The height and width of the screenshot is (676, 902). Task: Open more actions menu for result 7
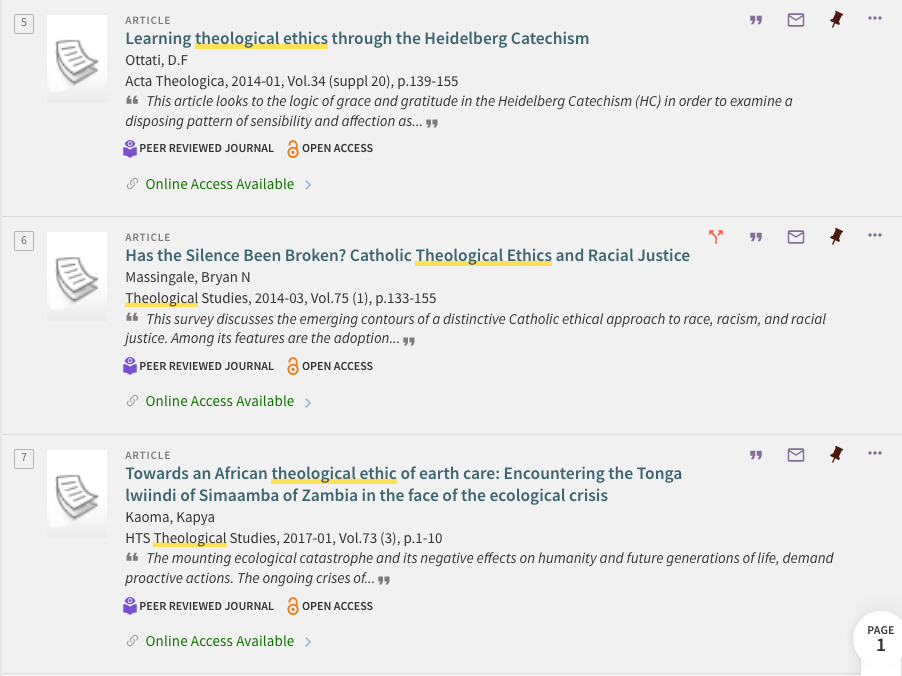[x=875, y=454]
